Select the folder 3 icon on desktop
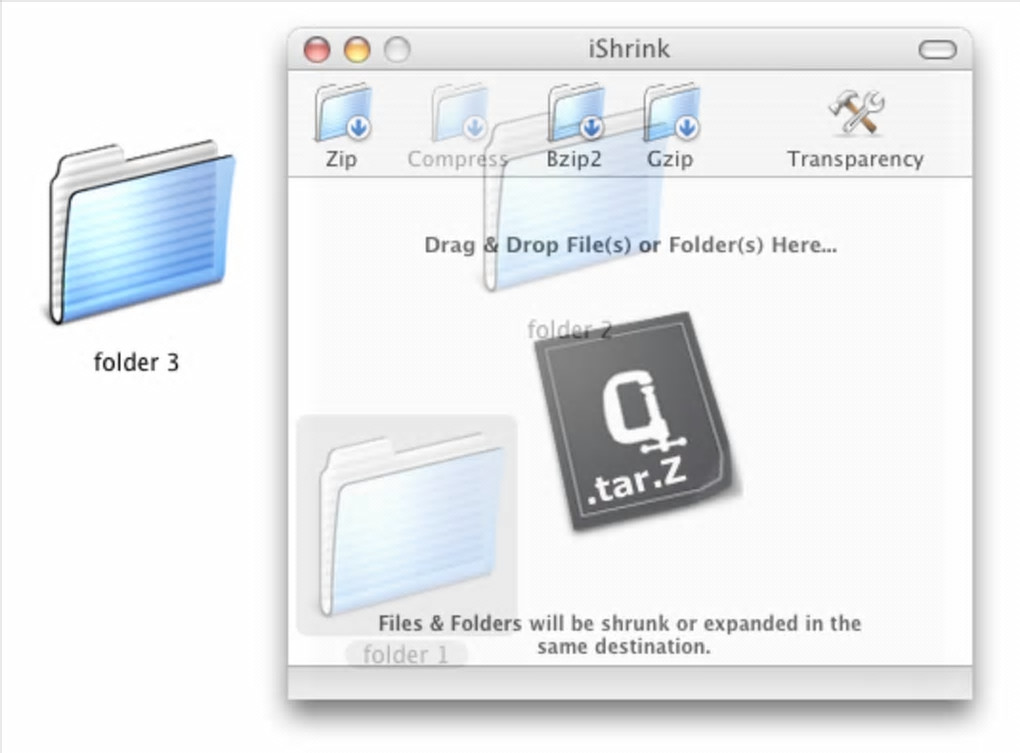1020x753 pixels. (x=141, y=231)
